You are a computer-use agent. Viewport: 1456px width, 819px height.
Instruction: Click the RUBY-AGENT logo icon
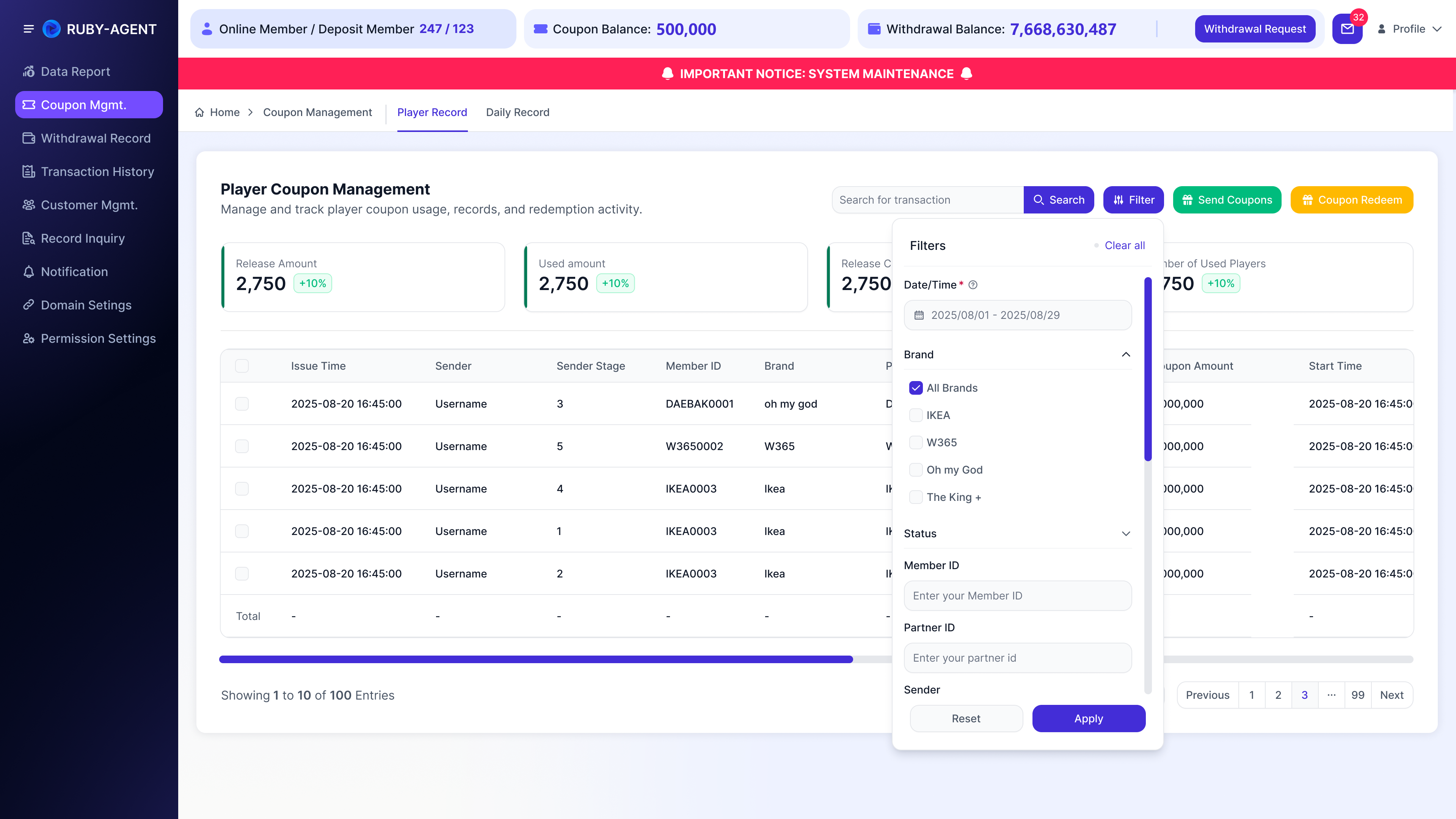pyautogui.click(x=52, y=29)
